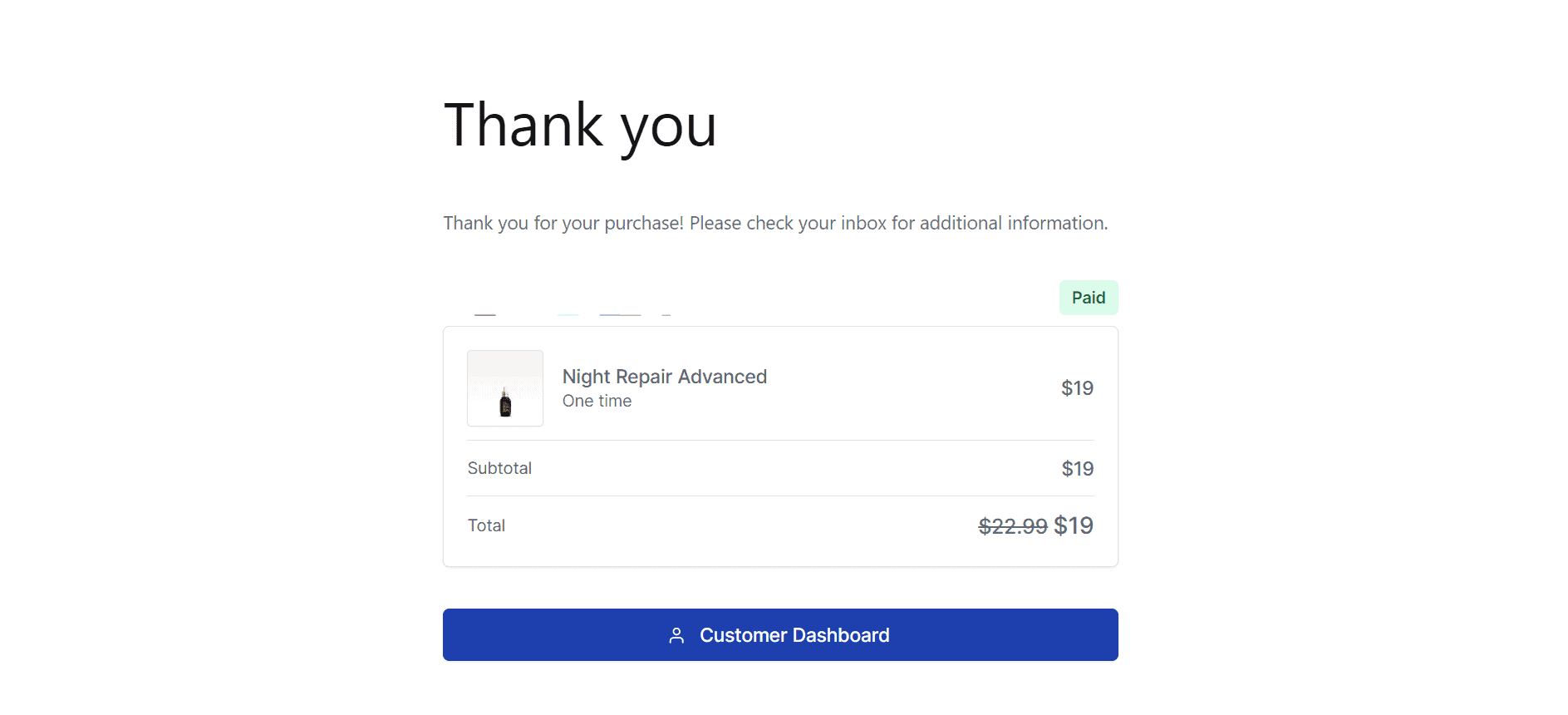The width and height of the screenshot is (1568, 715).
Task: Click the $19 item price
Action: (1077, 388)
